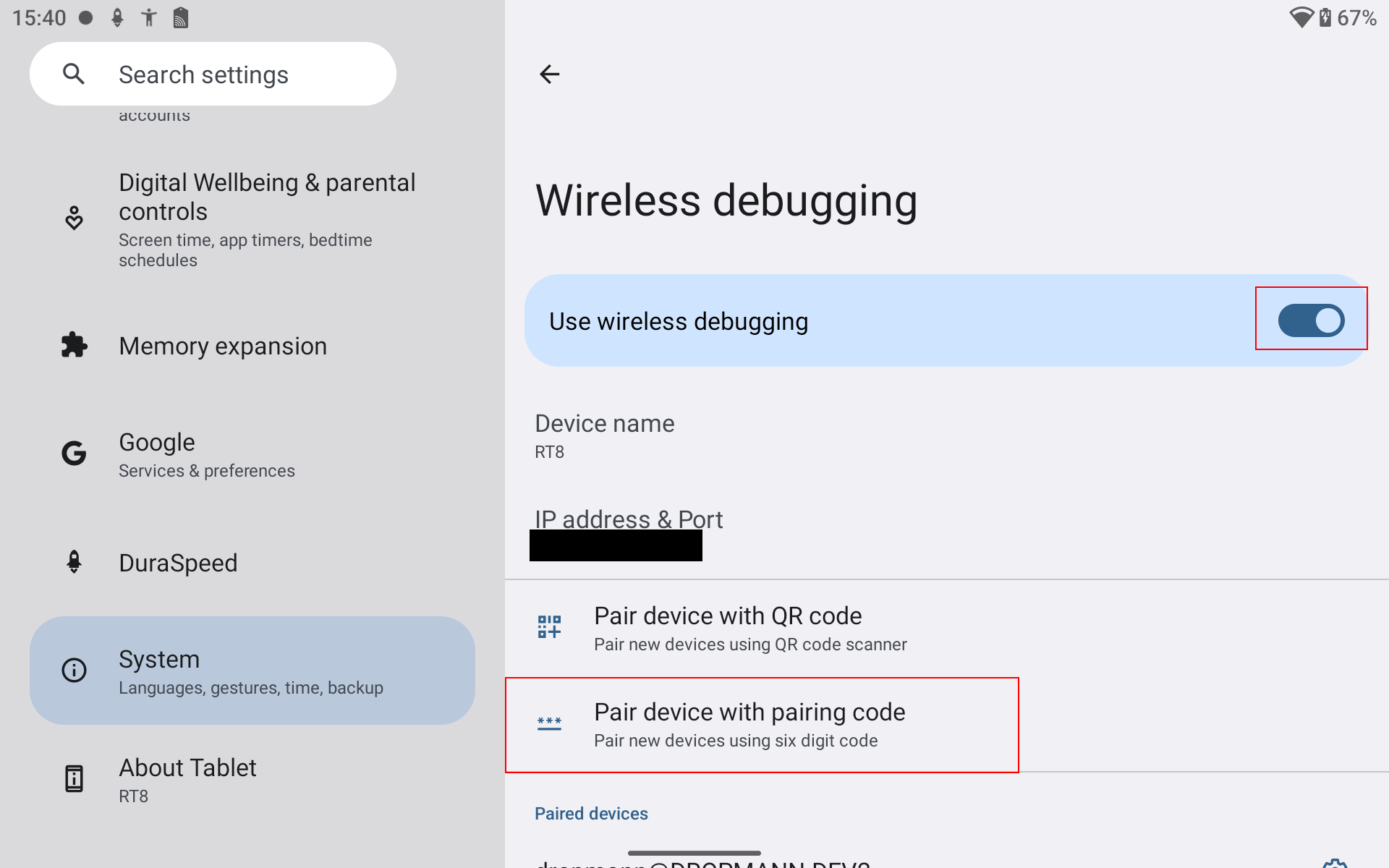
Task: Open Pair device with QR code
Action: (x=749, y=629)
